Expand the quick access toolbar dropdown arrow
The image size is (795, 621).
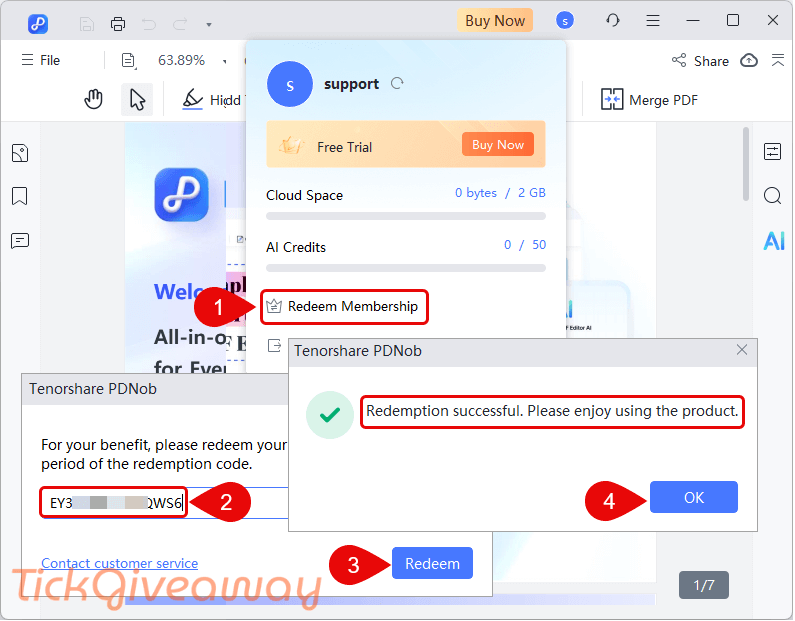click(208, 24)
